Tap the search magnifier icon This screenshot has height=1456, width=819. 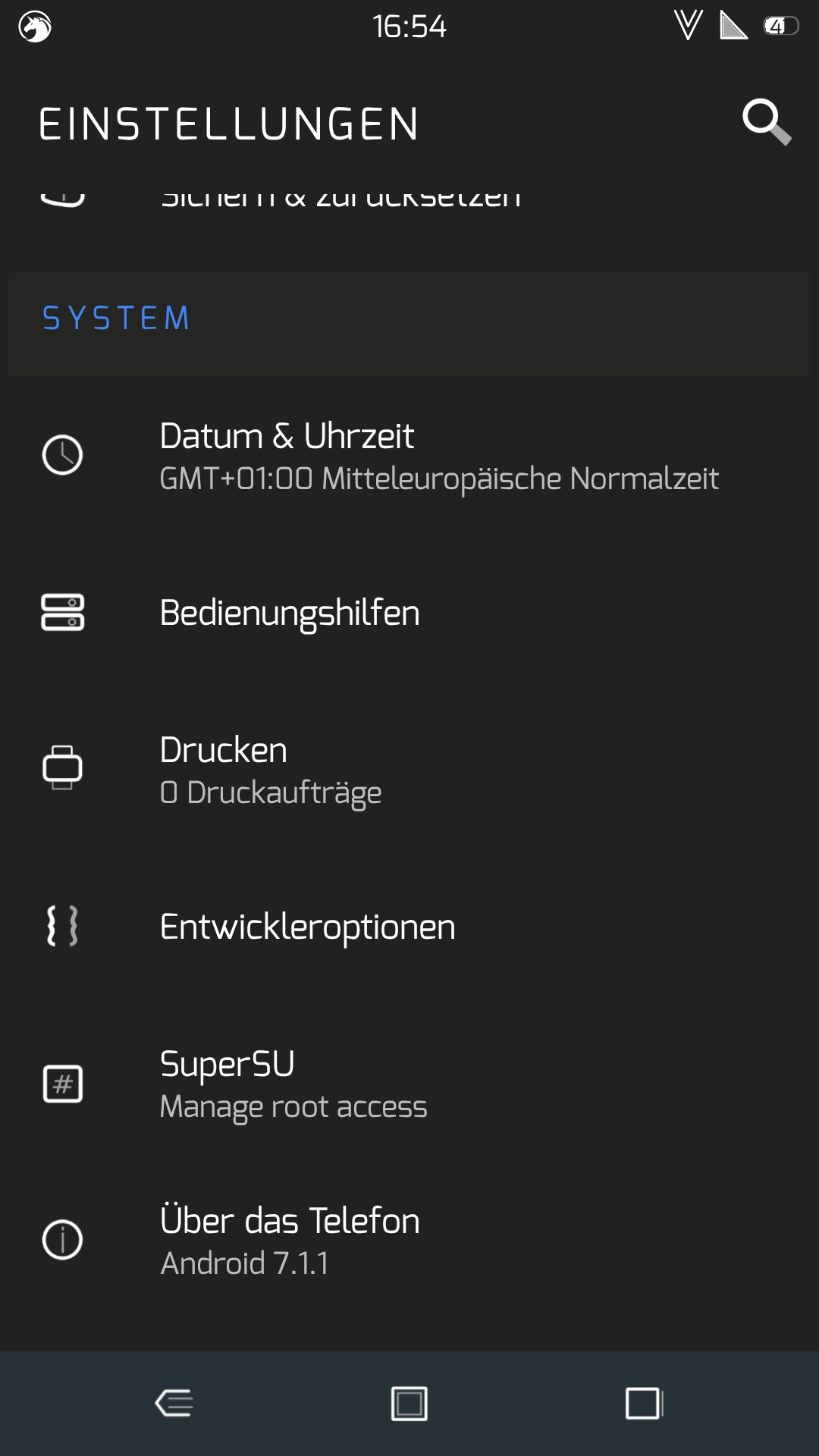click(x=766, y=121)
